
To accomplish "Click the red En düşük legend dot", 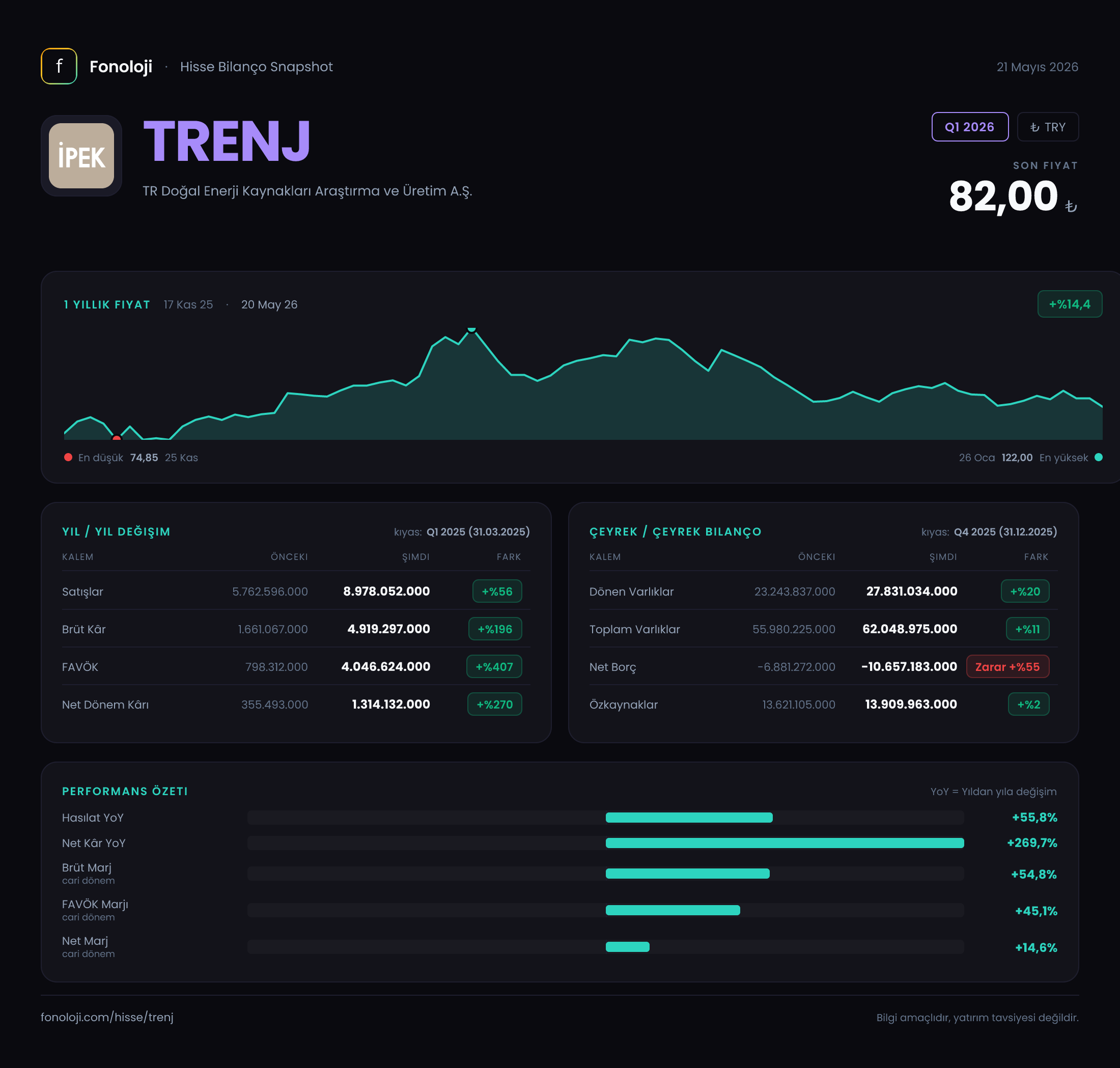I will click(x=68, y=457).
